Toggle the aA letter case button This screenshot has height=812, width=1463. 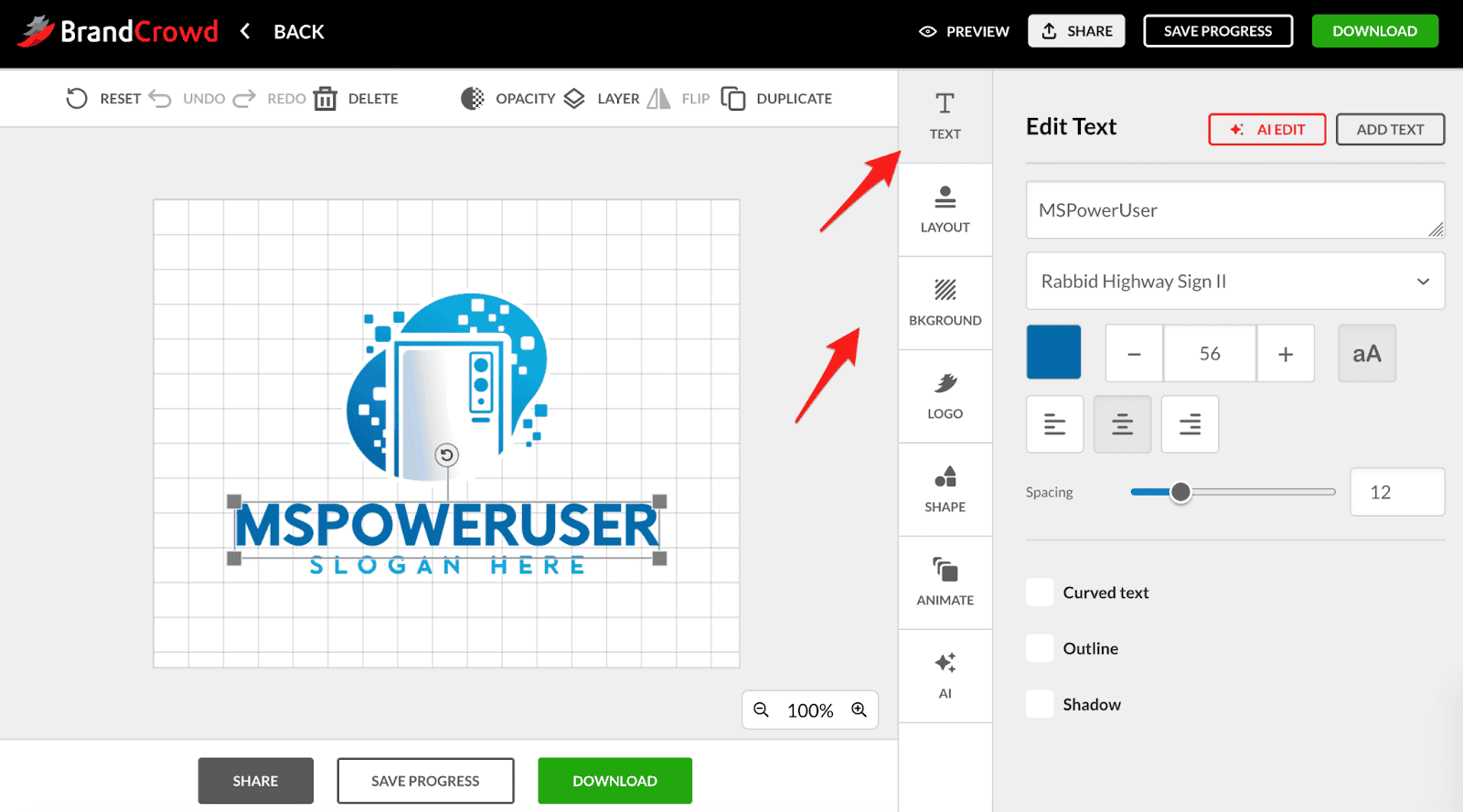(x=1367, y=354)
